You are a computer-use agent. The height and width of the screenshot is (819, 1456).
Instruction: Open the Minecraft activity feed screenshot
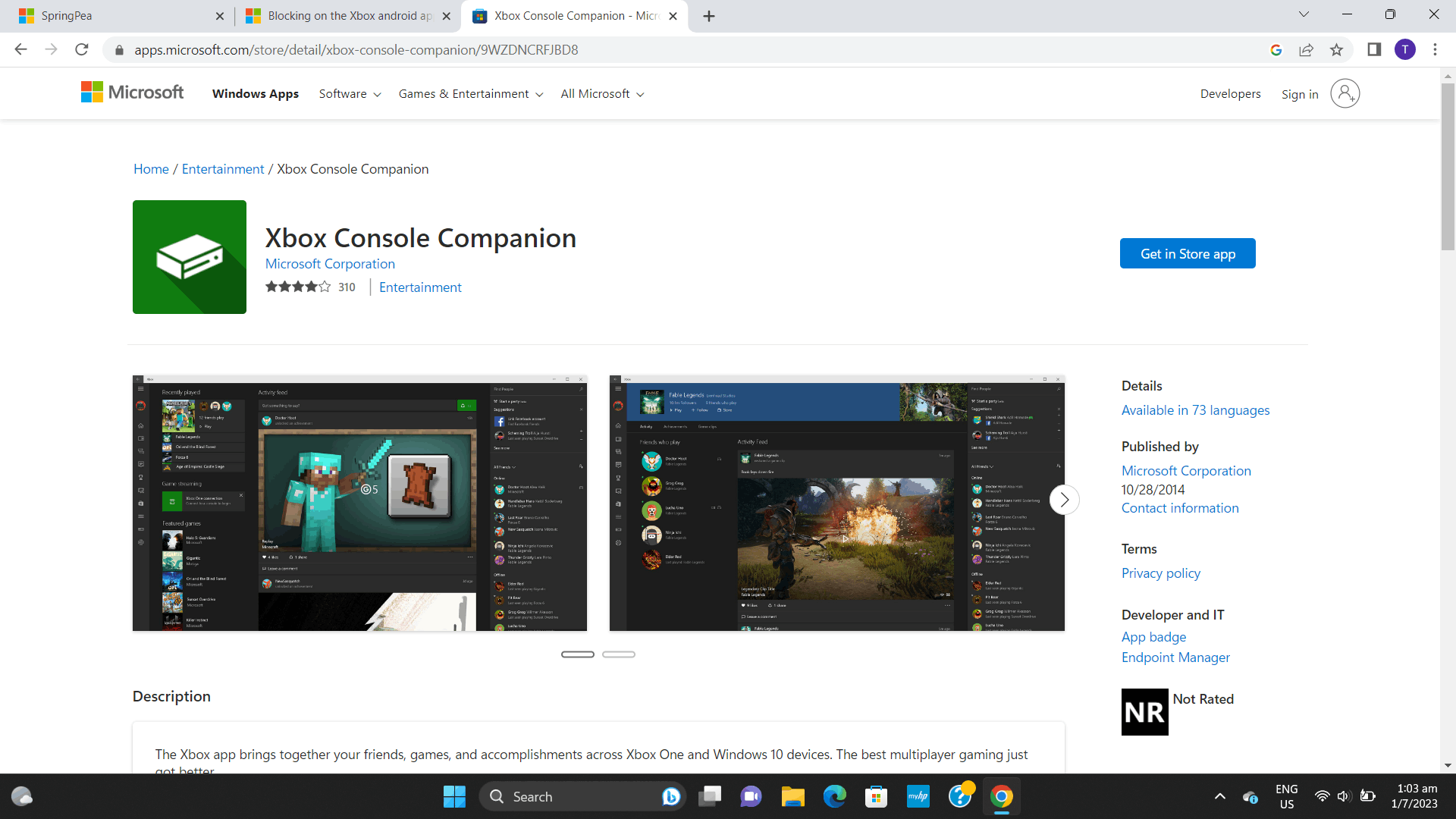(x=359, y=503)
